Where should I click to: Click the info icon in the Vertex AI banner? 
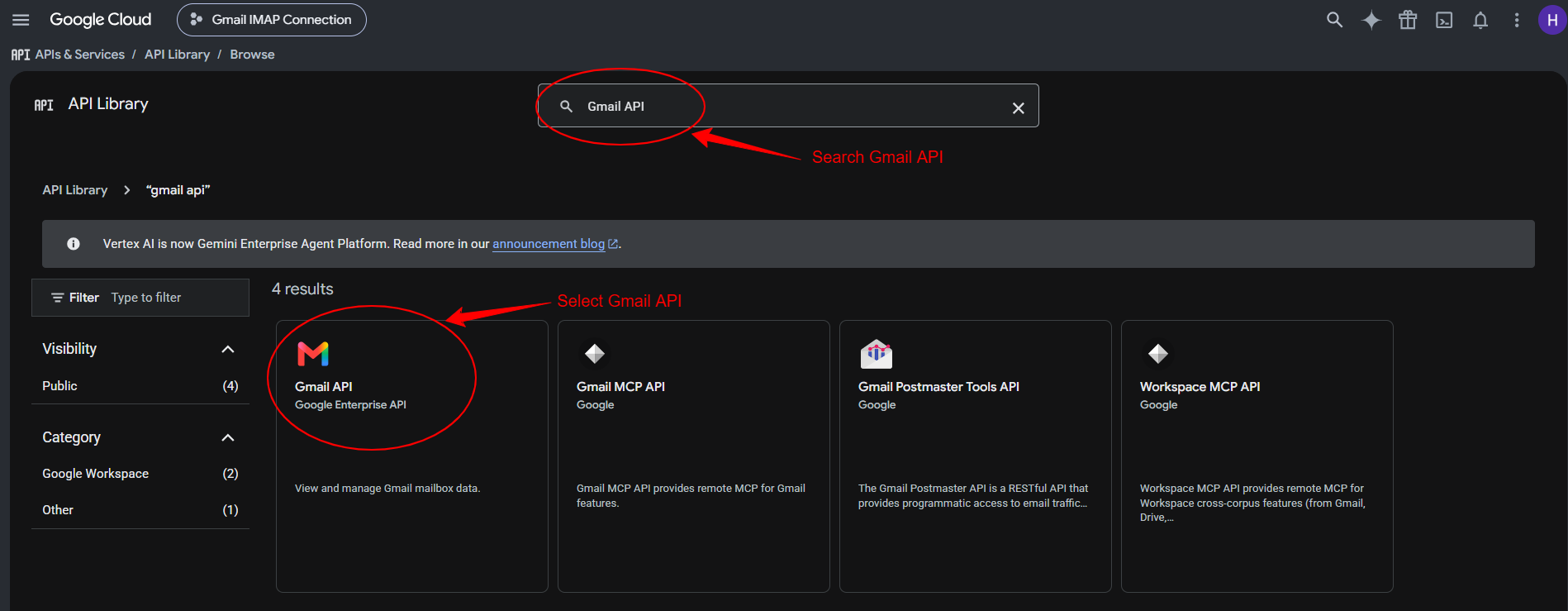[x=74, y=244]
